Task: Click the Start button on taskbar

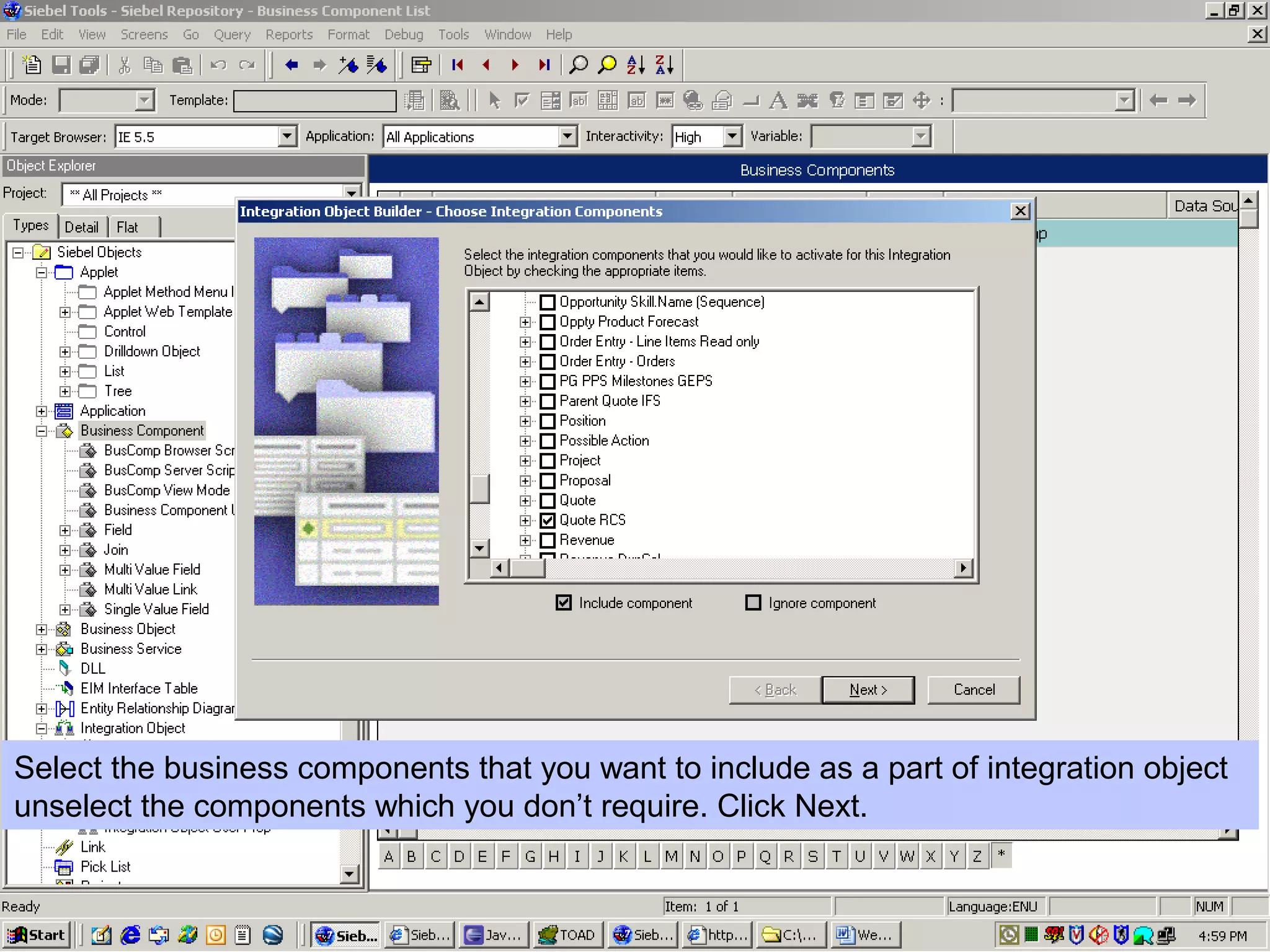Action: click(36, 935)
